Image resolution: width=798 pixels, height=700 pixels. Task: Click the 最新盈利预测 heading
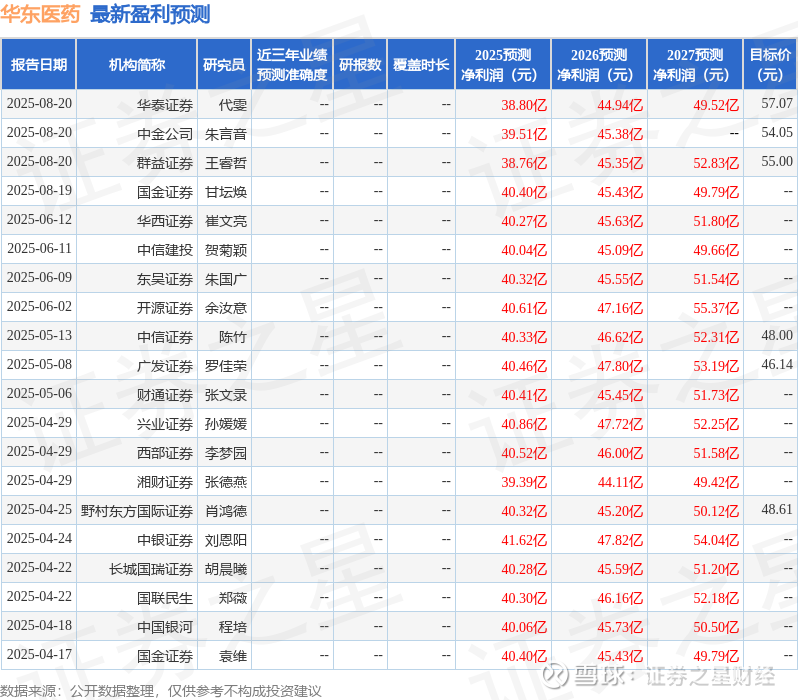(150, 14)
